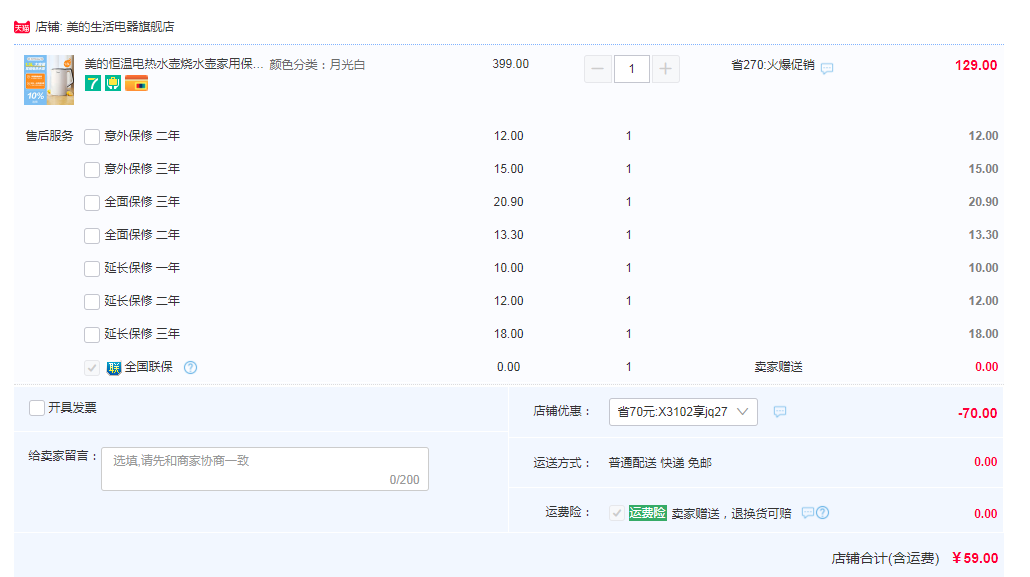Click the Tmall logo icon beside store name
The height and width of the screenshot is (577, 1030).
22,27
